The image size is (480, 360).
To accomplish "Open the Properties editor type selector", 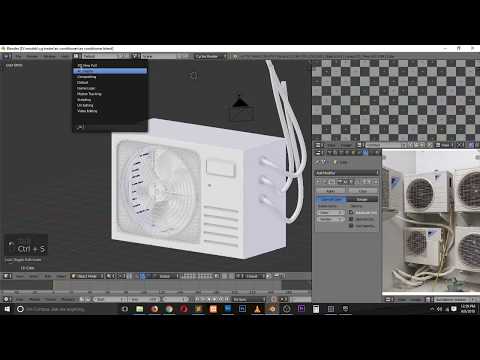I will [x=319, y=153].
